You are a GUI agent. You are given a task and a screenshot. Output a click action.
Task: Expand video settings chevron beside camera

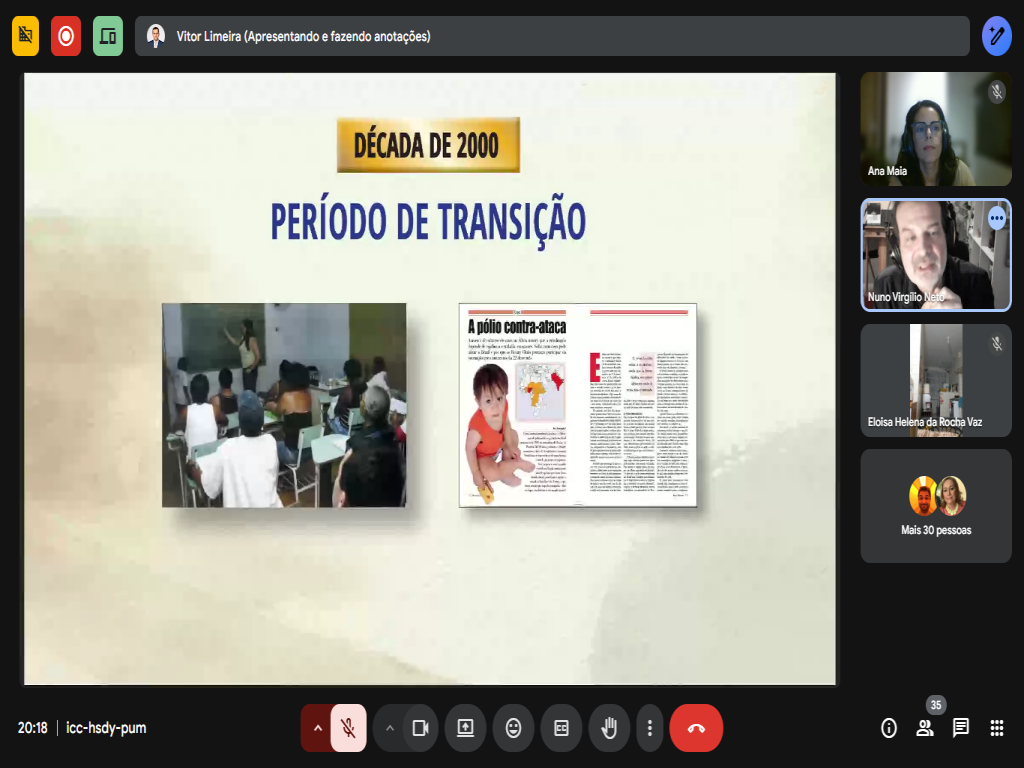[389, 728]
